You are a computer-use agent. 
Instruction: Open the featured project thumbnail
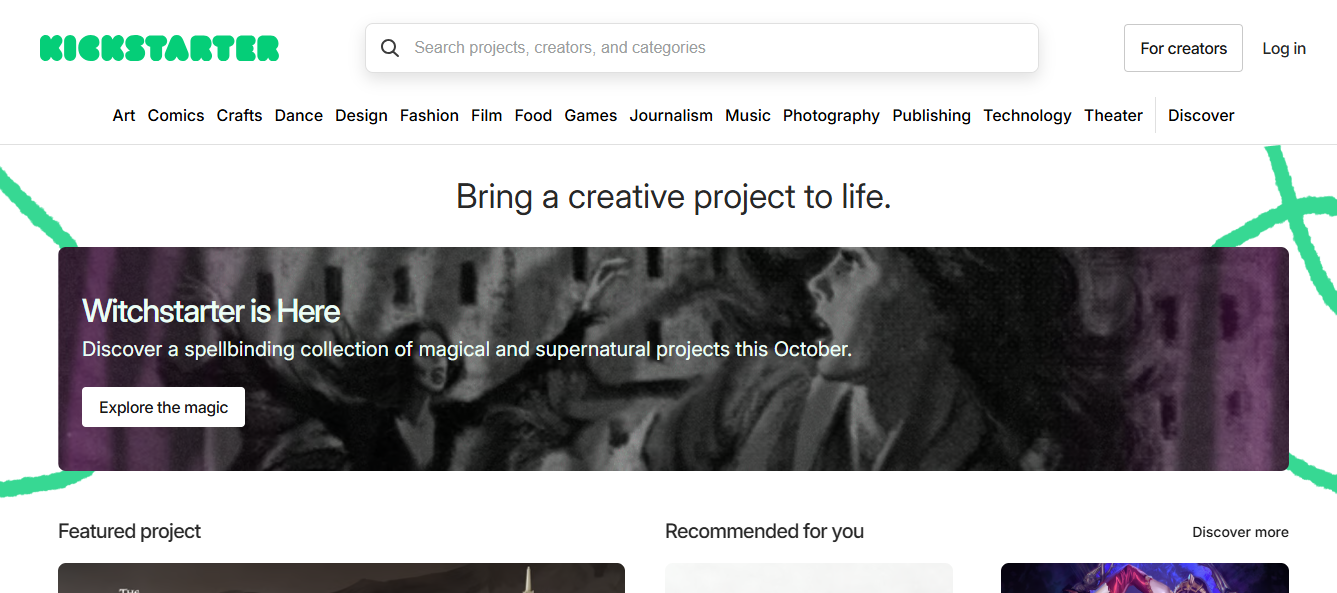tap(341, 578)
